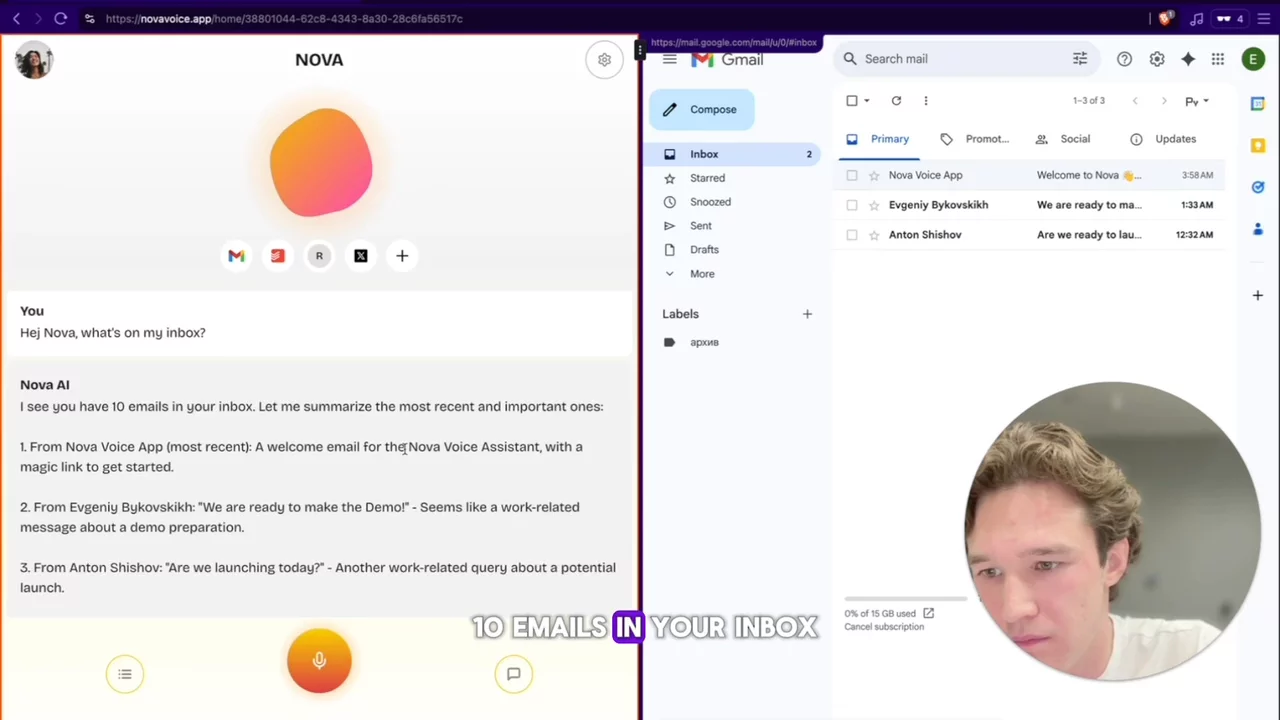The height and width of the screenshot is (720, 1280).
Task: Go back in browser history
Action: [x=16, y=18]
